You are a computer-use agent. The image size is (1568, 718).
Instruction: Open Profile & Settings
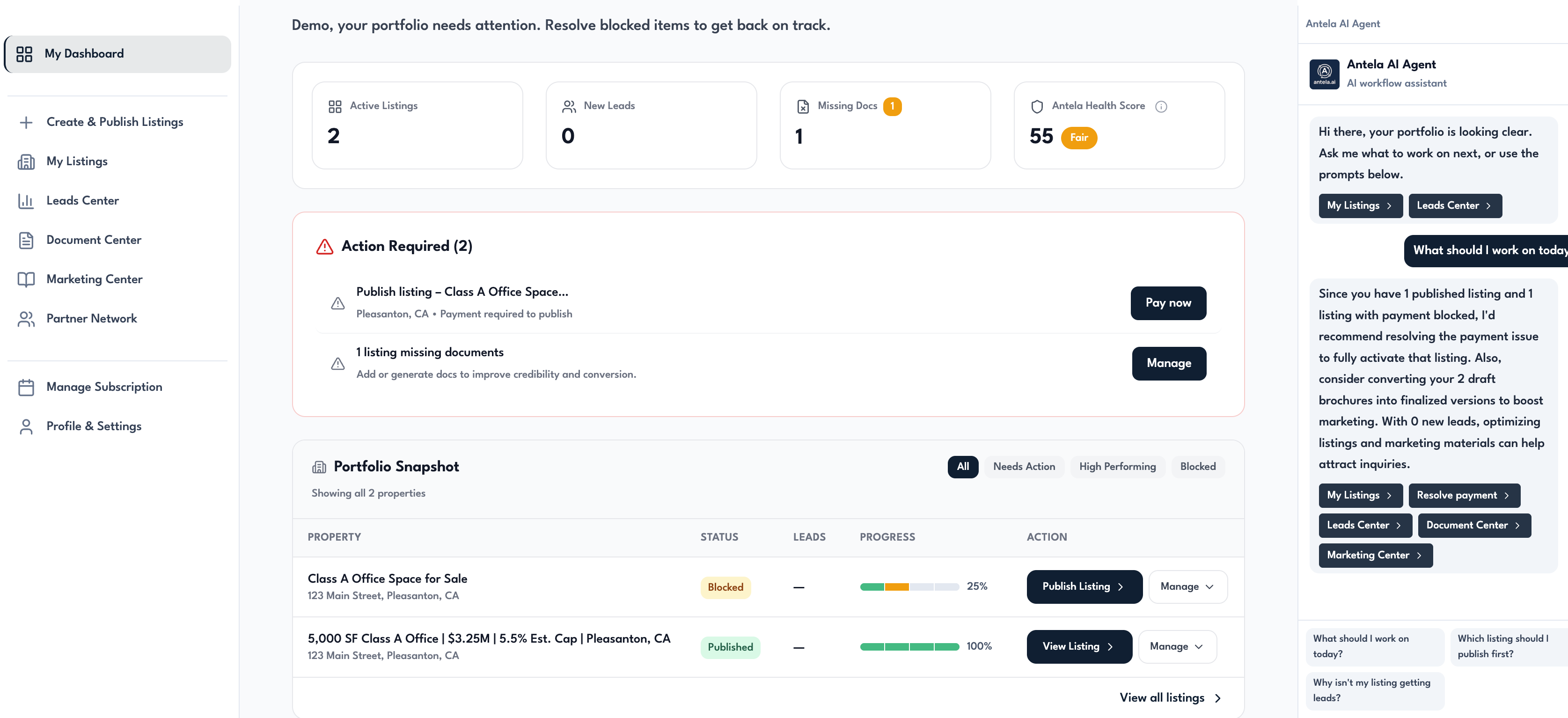click(93, 426)
